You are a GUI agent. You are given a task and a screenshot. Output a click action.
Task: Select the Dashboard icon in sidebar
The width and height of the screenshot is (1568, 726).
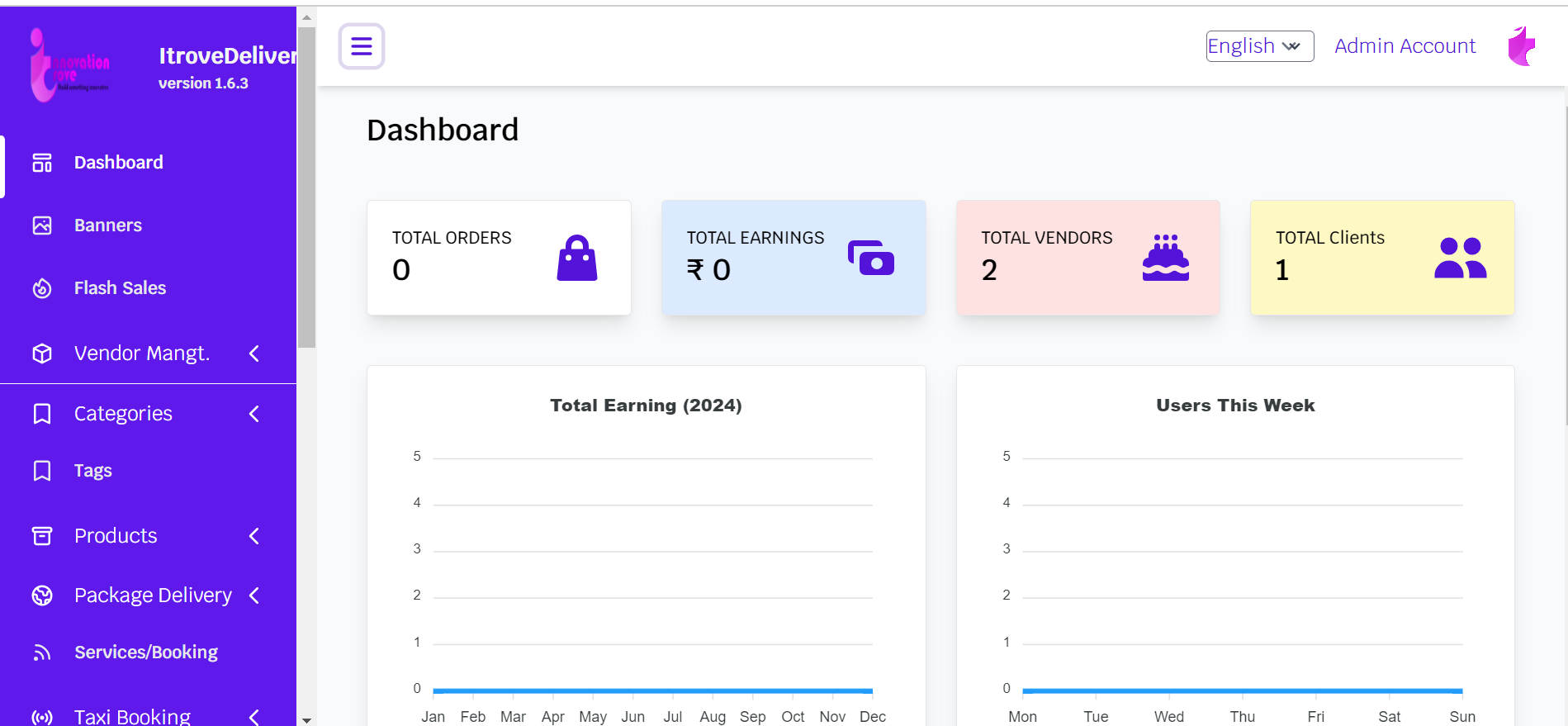42,163
